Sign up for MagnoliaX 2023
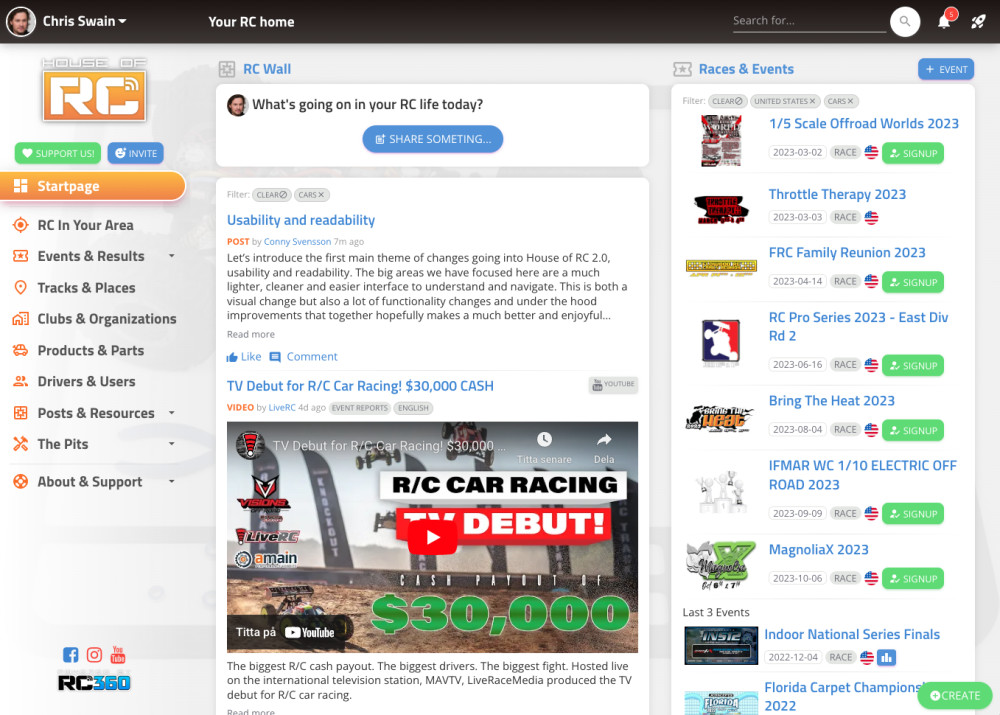Image resolution: width=1000 pixels, height=715 pixels. tap(913, 579)
